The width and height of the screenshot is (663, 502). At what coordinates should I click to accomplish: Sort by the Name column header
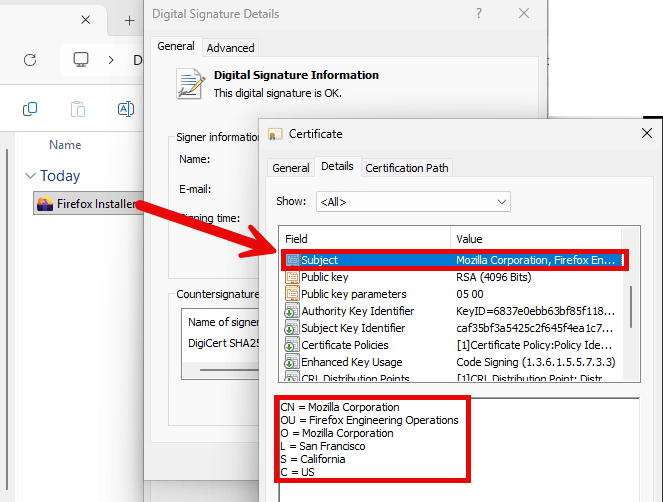(65, 145)
